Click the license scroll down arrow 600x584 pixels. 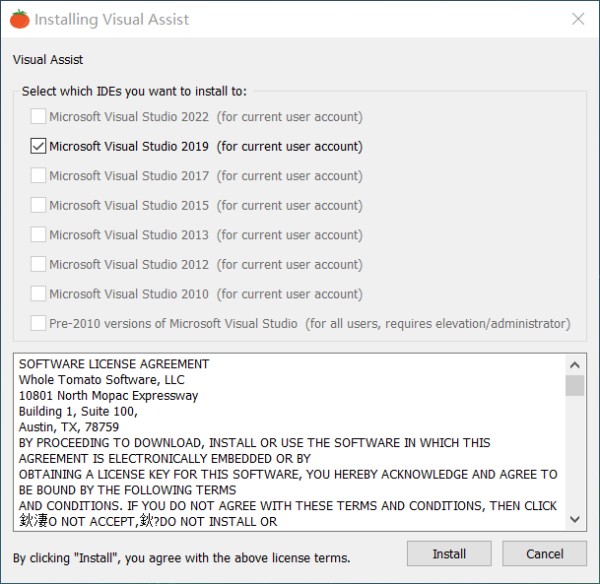coord(575,519)
